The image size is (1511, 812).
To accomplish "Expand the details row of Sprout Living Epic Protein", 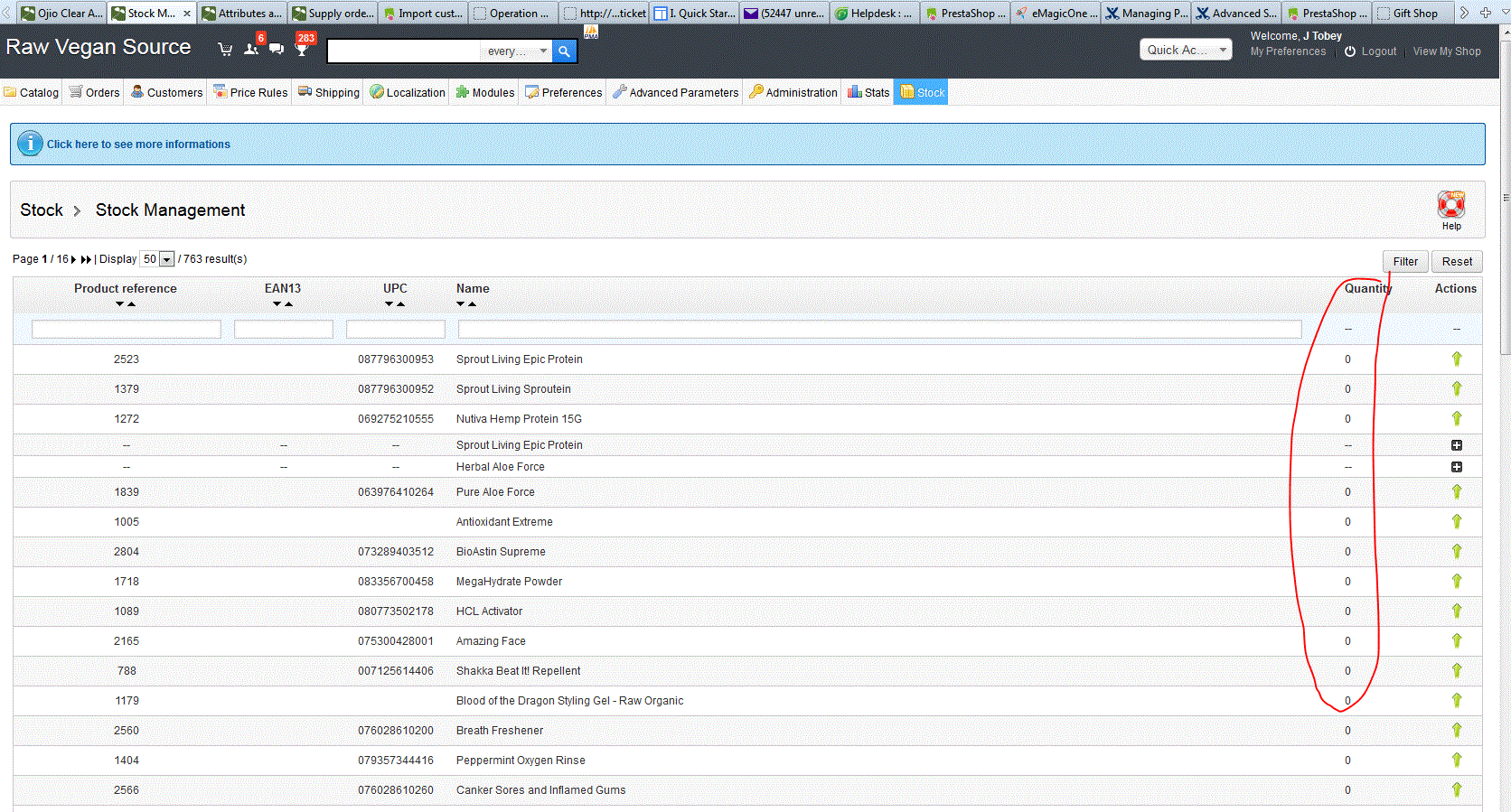I will (x=1457, y=445).
